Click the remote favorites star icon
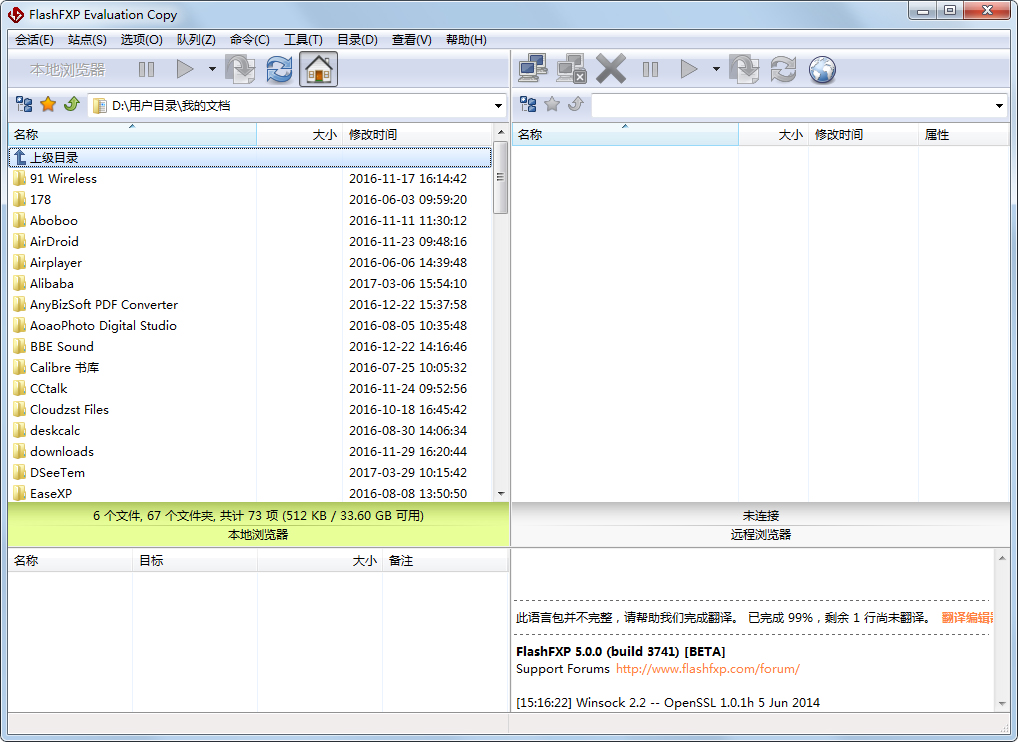1018x742 pixels. 552,105
